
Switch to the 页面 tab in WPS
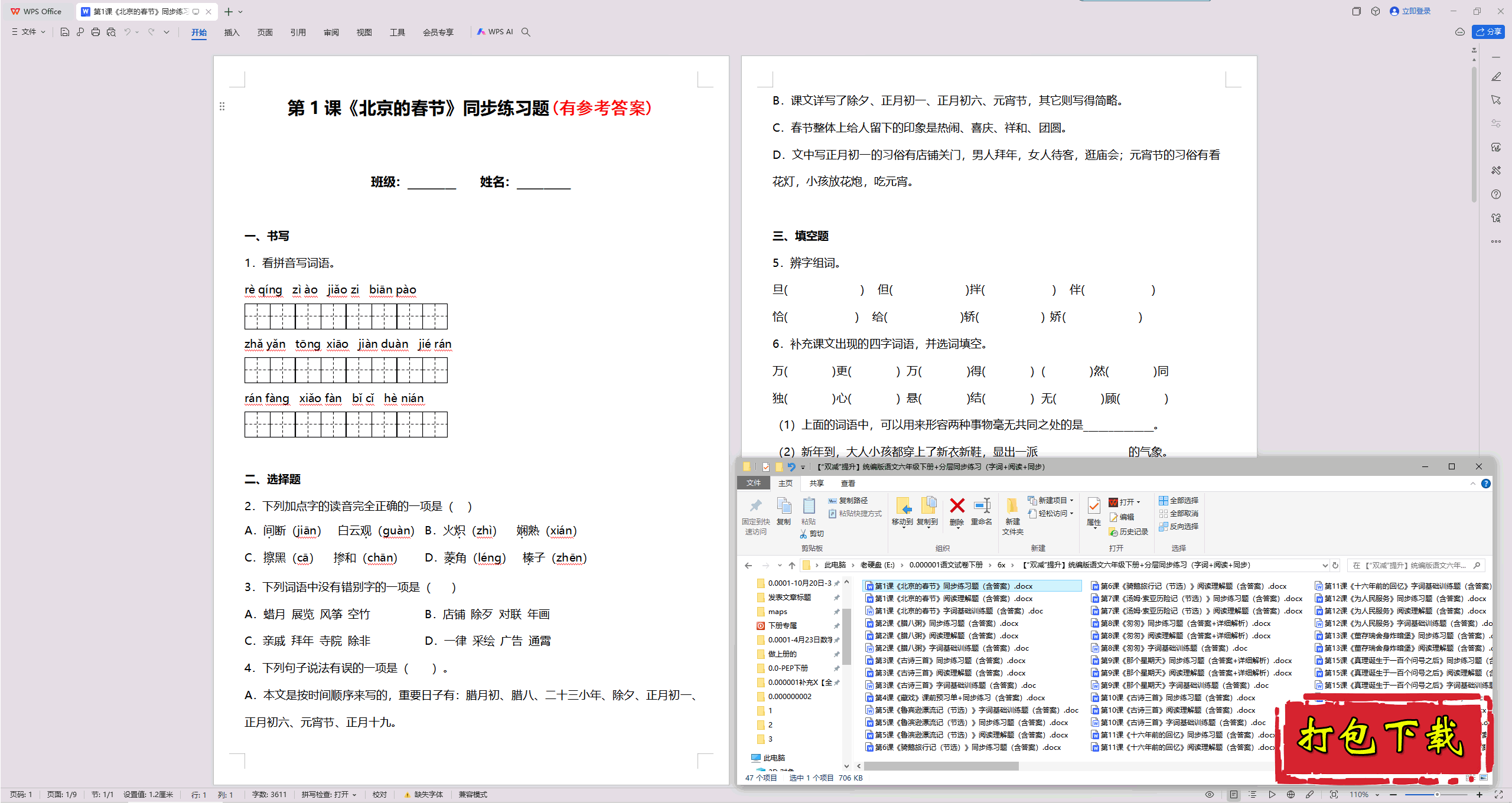(265, 32)
